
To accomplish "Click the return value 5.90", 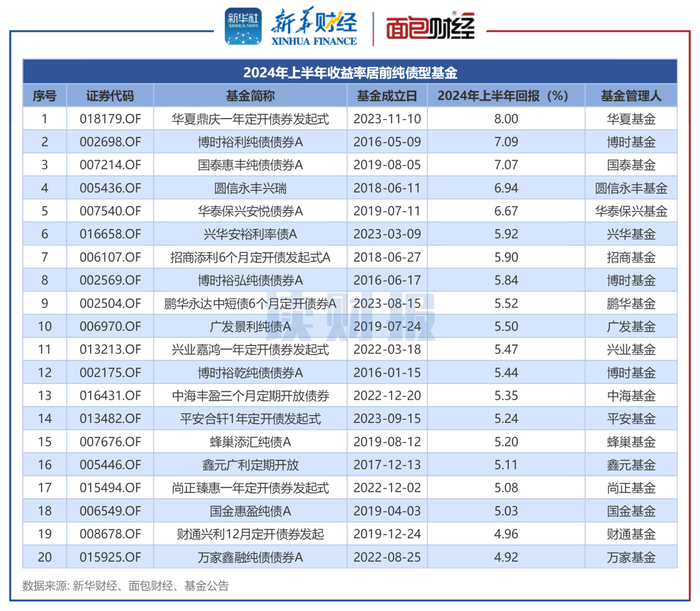I will (506, 257).
